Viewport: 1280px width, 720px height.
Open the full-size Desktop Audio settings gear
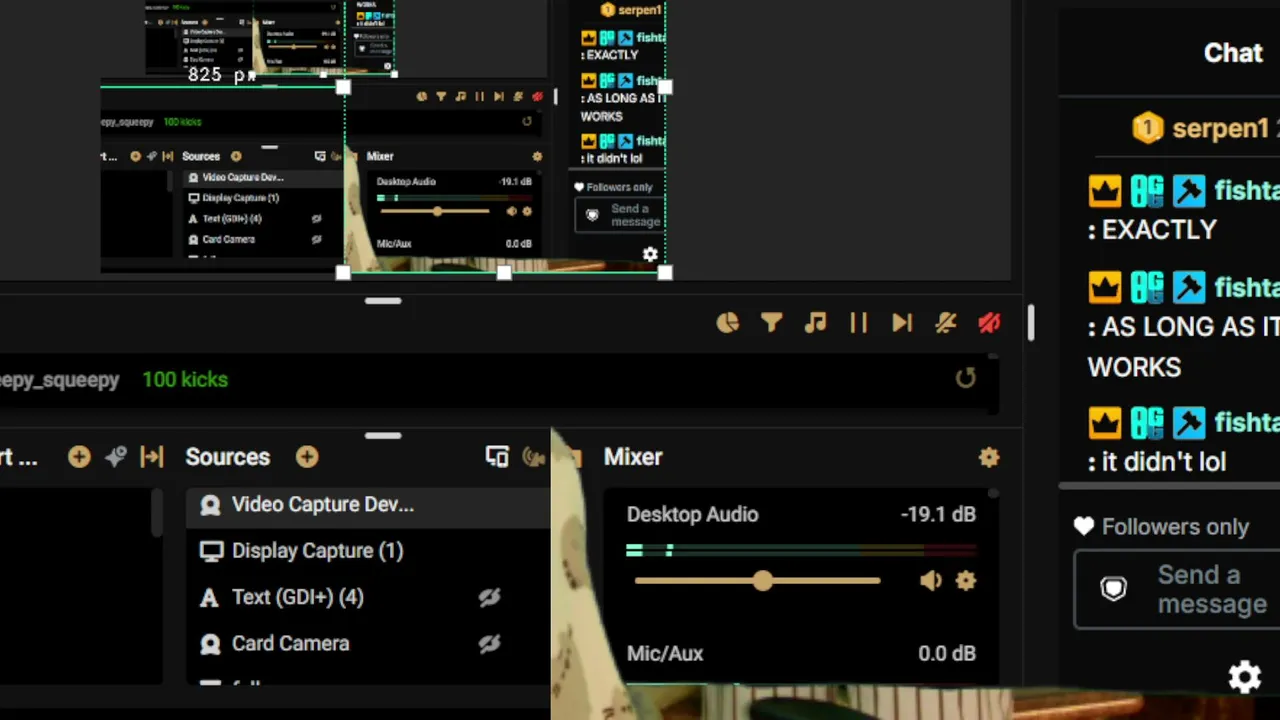coord(966,580)
